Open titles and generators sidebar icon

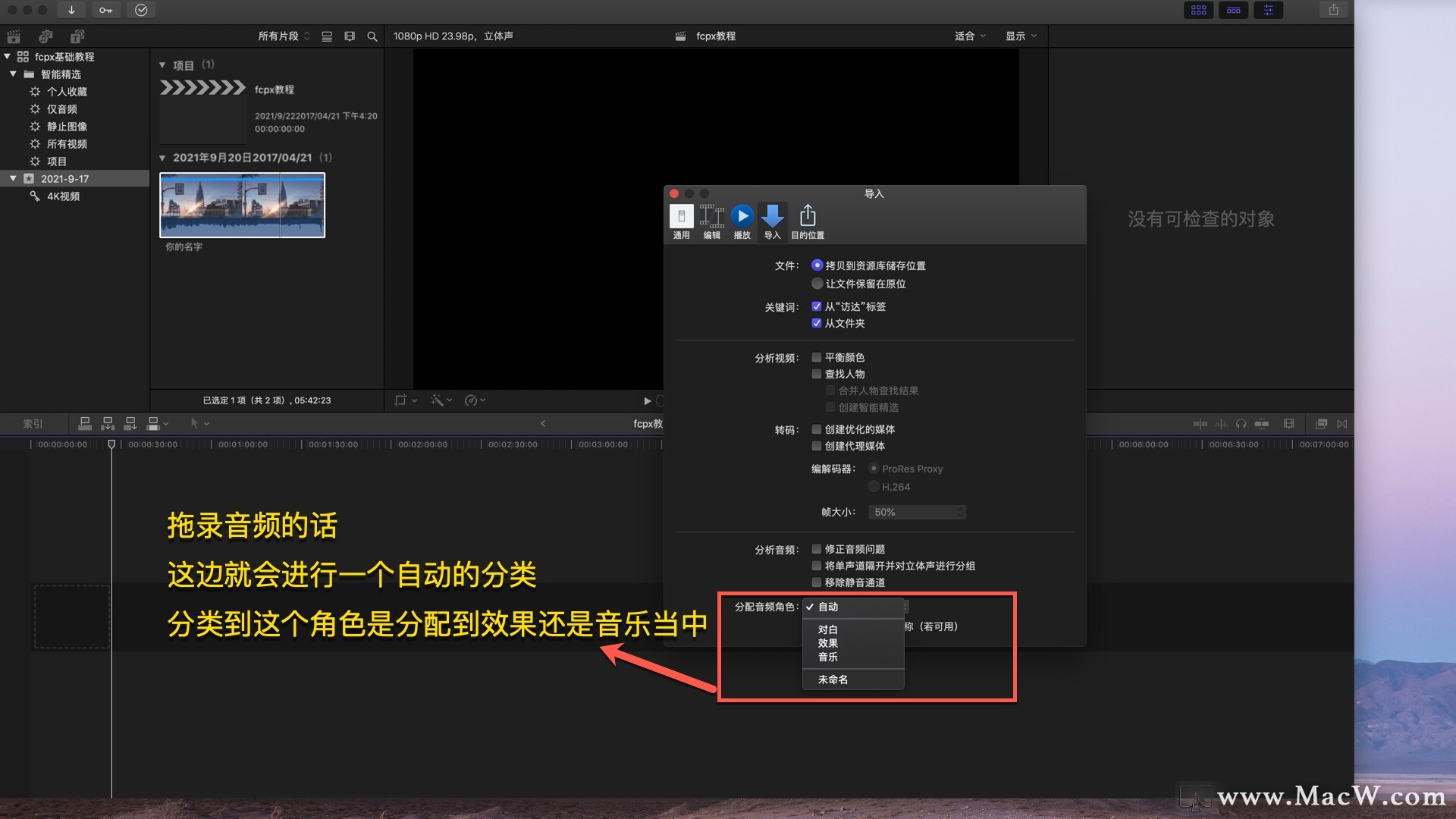(x=77, y=36)
